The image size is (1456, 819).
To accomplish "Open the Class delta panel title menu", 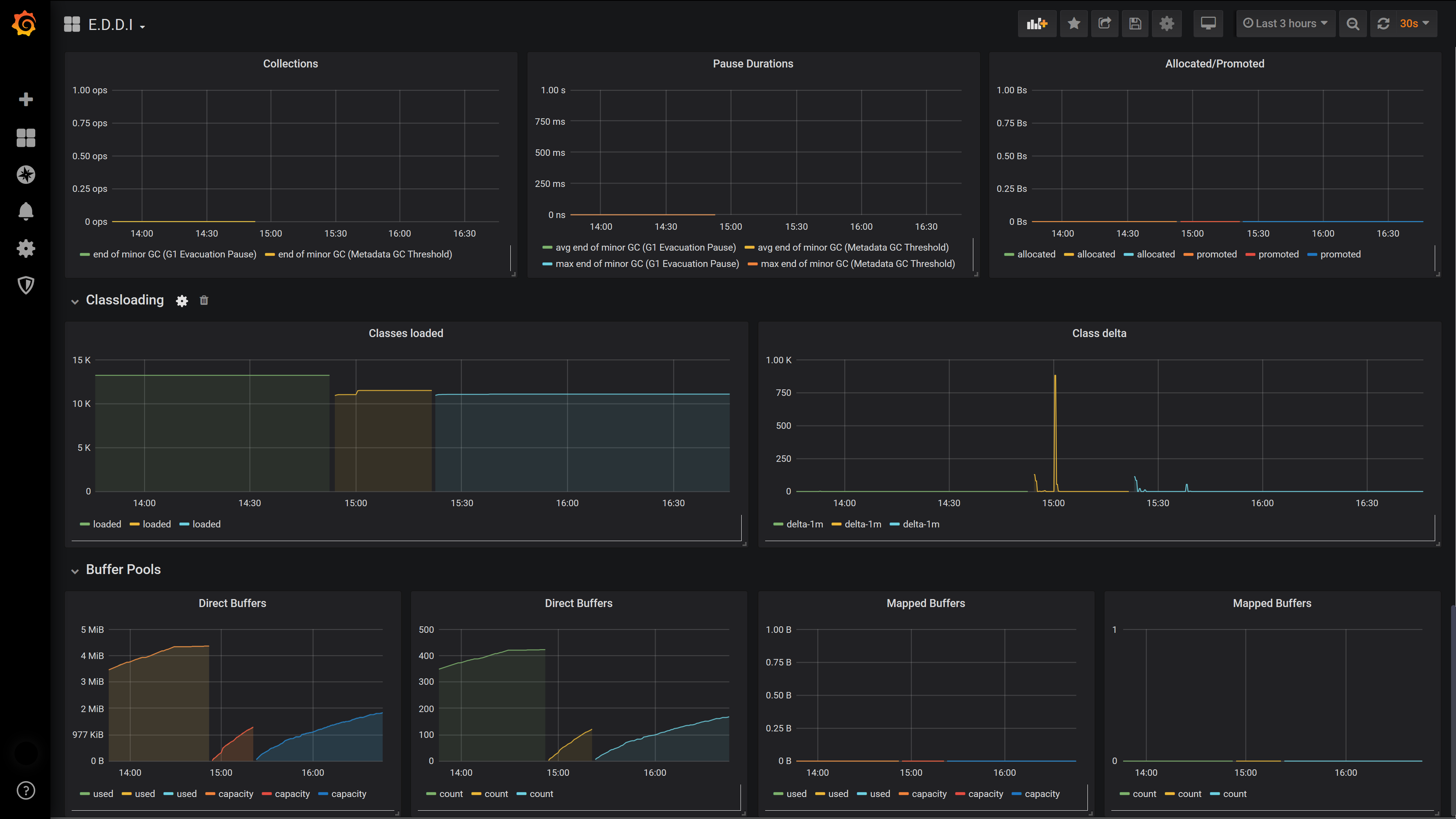I will pos(1099,334).
